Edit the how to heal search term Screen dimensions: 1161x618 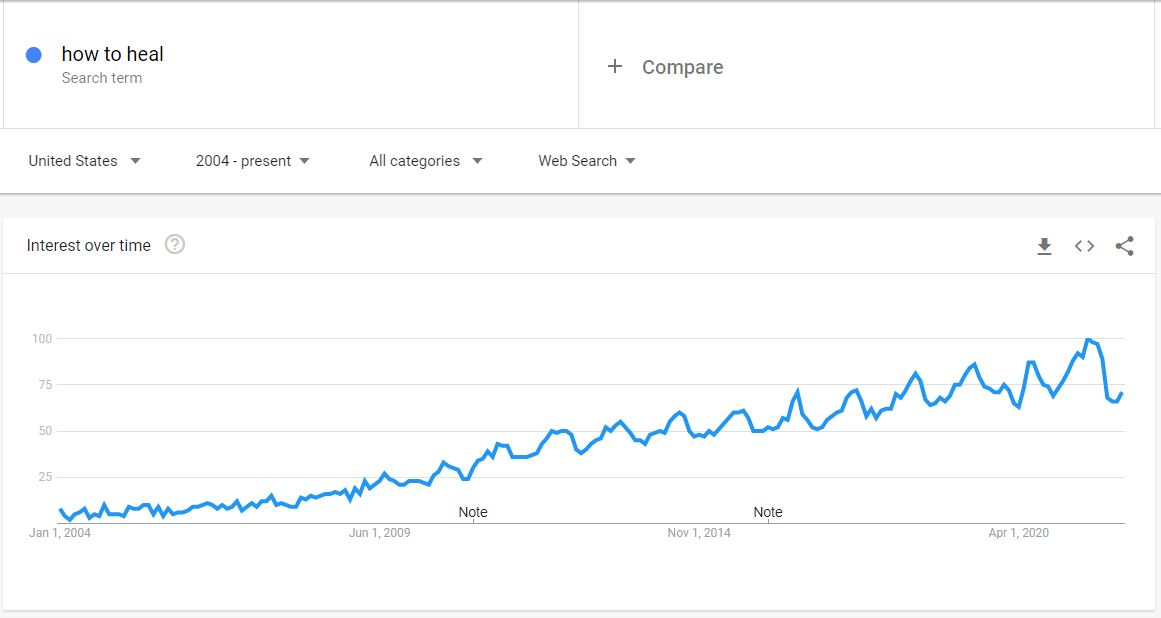tap(113, 55)
